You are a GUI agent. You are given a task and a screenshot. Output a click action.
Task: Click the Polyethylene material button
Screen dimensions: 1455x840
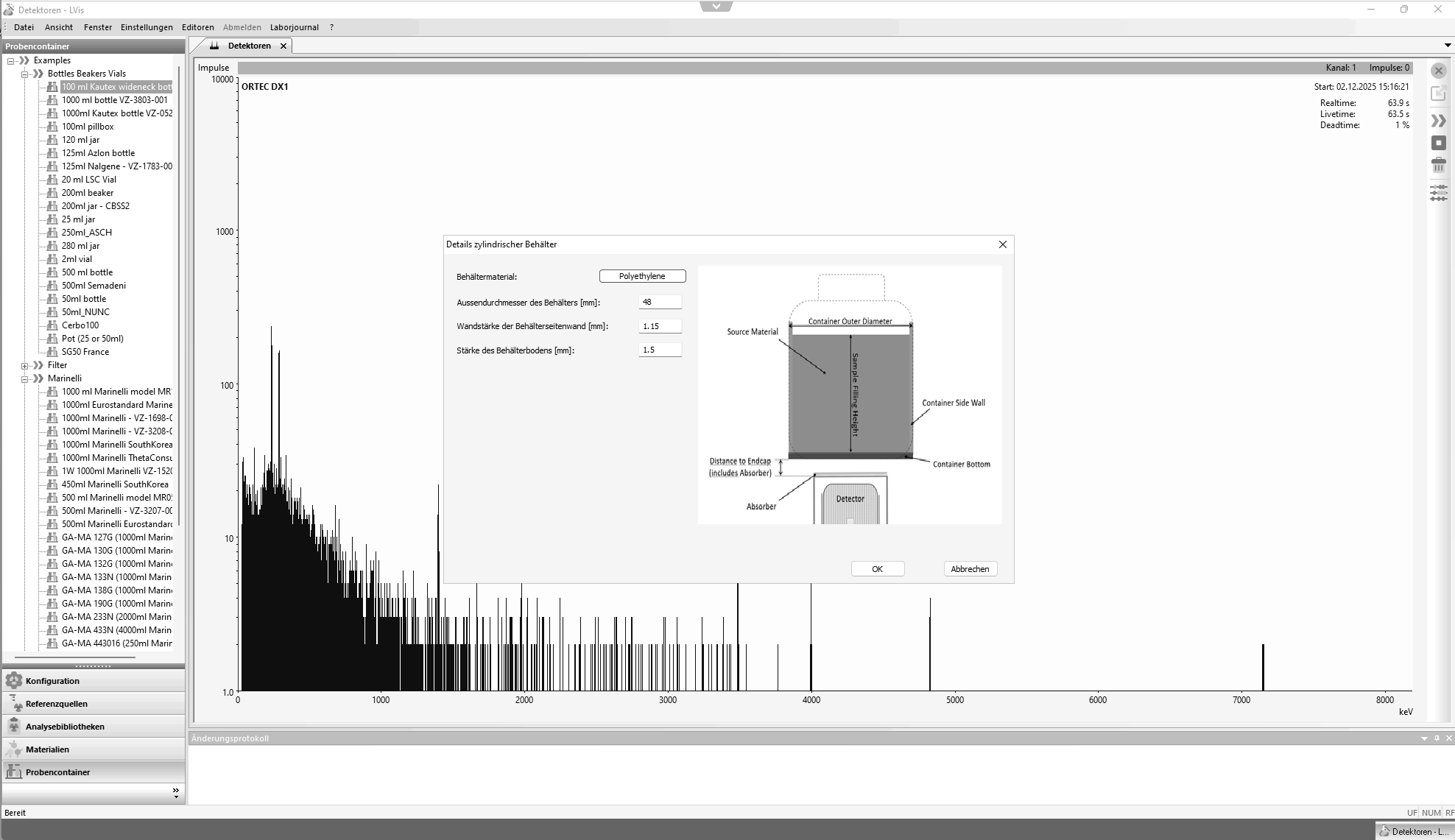[642, 276]
